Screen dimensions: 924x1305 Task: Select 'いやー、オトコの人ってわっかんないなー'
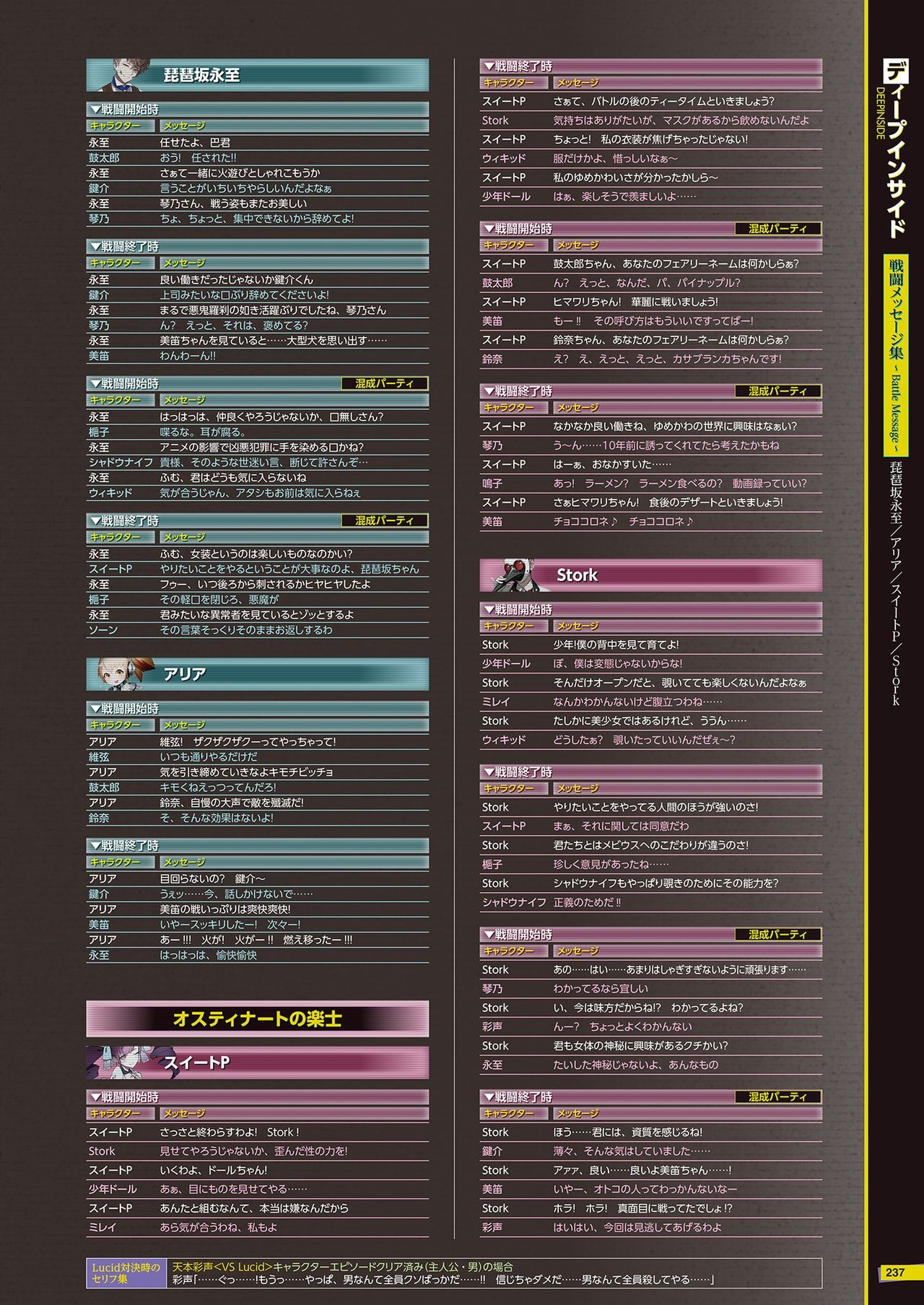[x=645, y=1189]
